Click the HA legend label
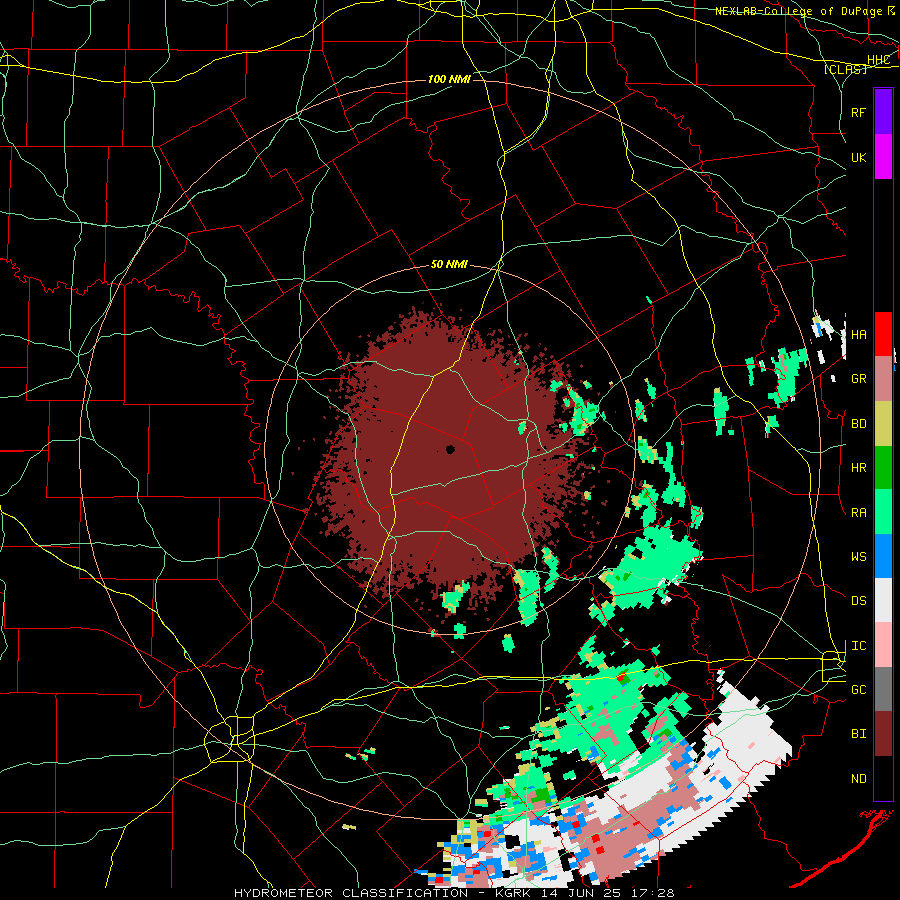 point(858,334)
